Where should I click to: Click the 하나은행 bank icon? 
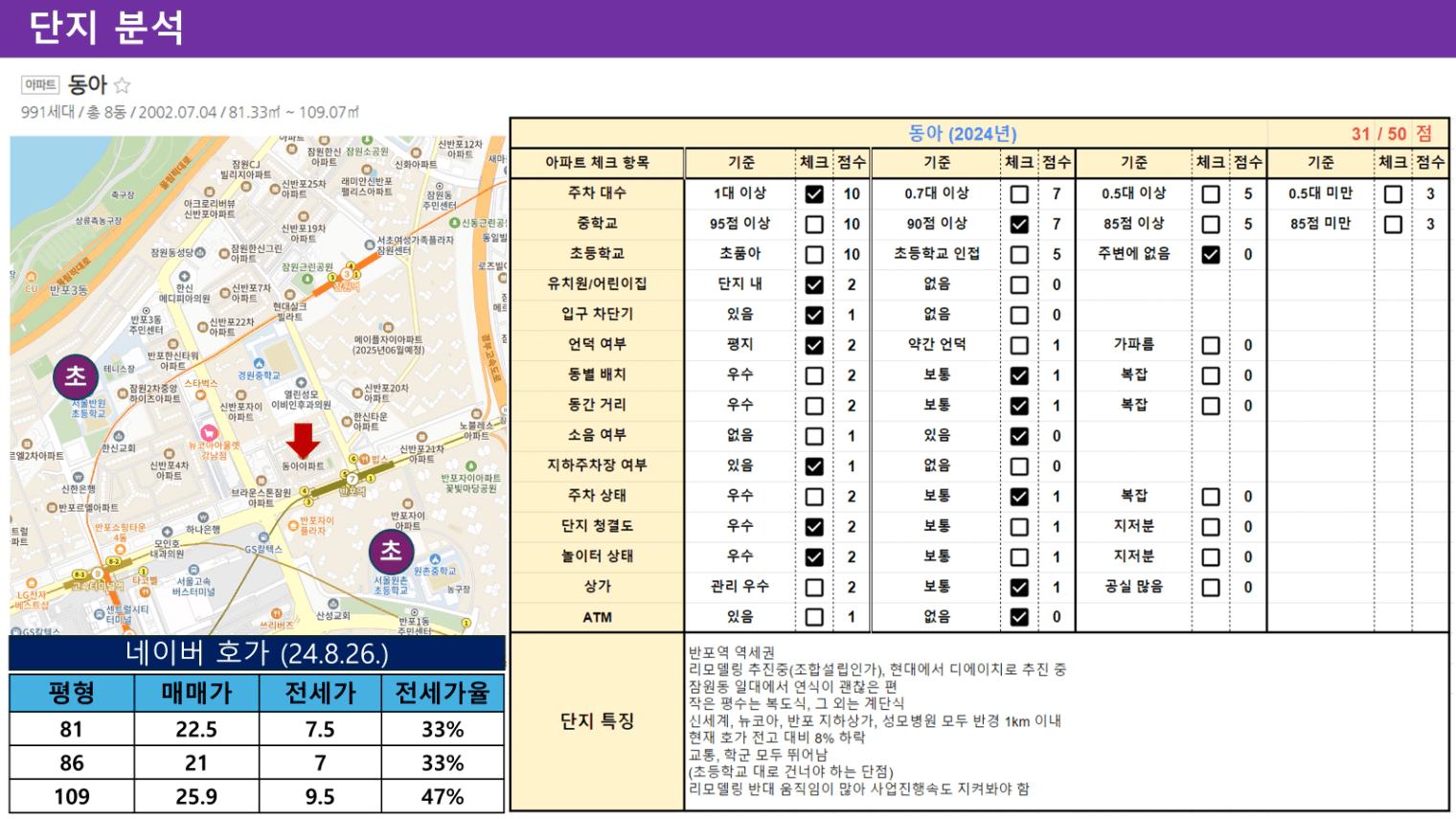click(x=203, y=517)
